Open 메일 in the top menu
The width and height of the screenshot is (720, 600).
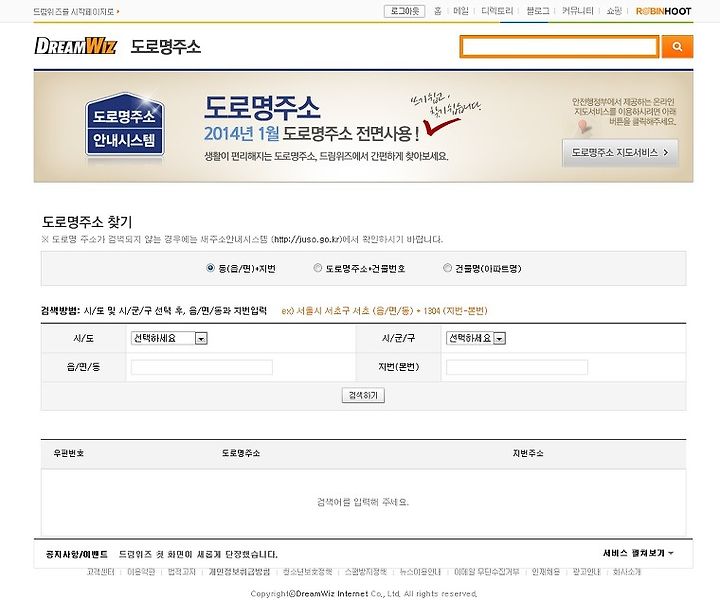[461, 11]
